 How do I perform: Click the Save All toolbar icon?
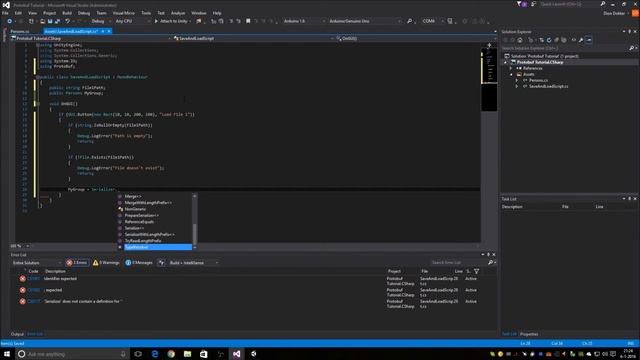[57, 21]
